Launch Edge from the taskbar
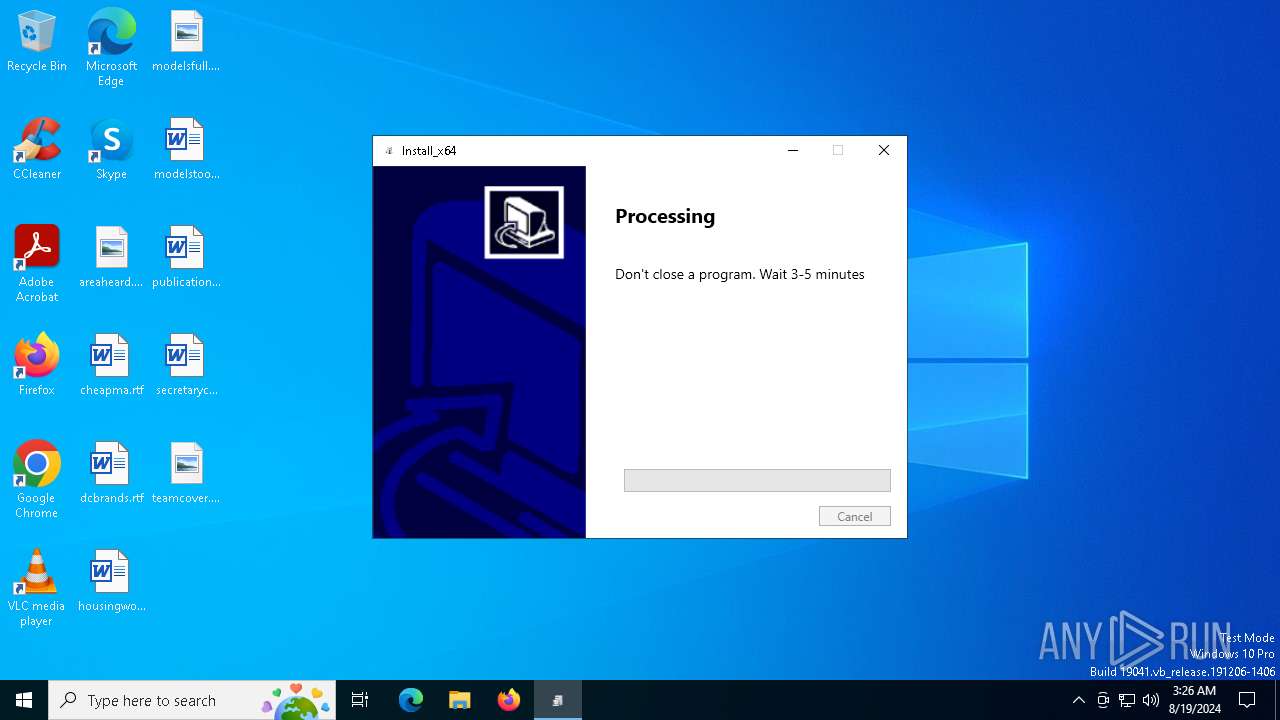The width and height of the screenshot is (1280, 720). click(x=411, y=700)
